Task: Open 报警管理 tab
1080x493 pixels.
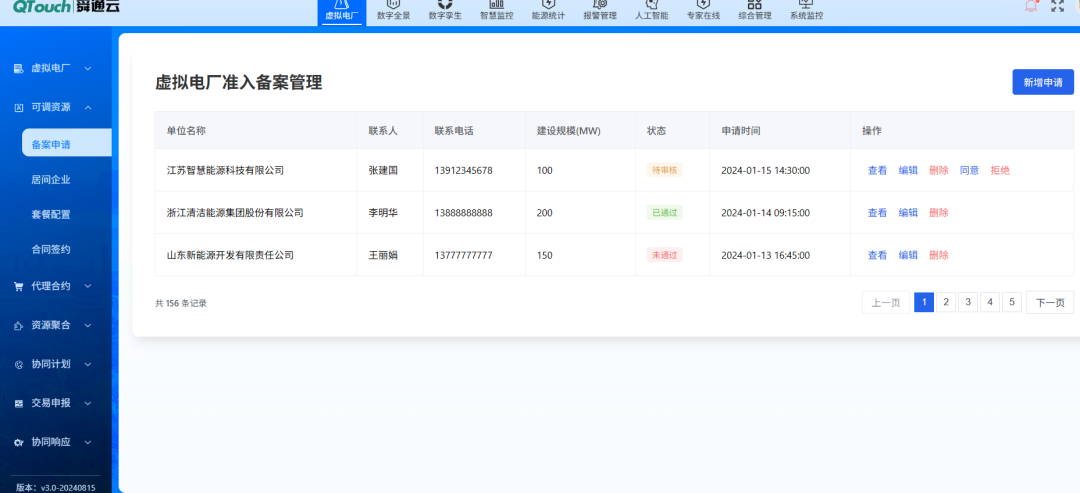Action: pyautogui.click(x=600, y=11)
